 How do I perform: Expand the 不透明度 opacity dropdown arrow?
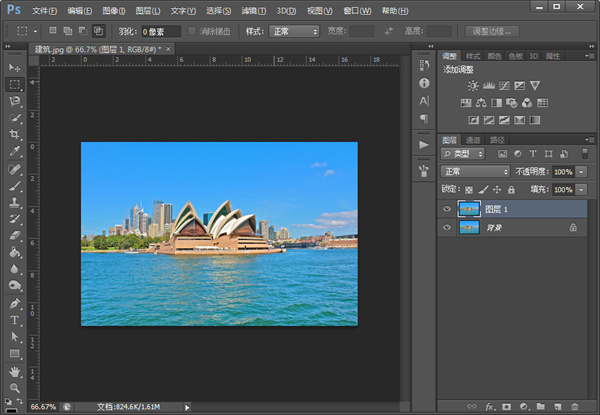(583, 172)
